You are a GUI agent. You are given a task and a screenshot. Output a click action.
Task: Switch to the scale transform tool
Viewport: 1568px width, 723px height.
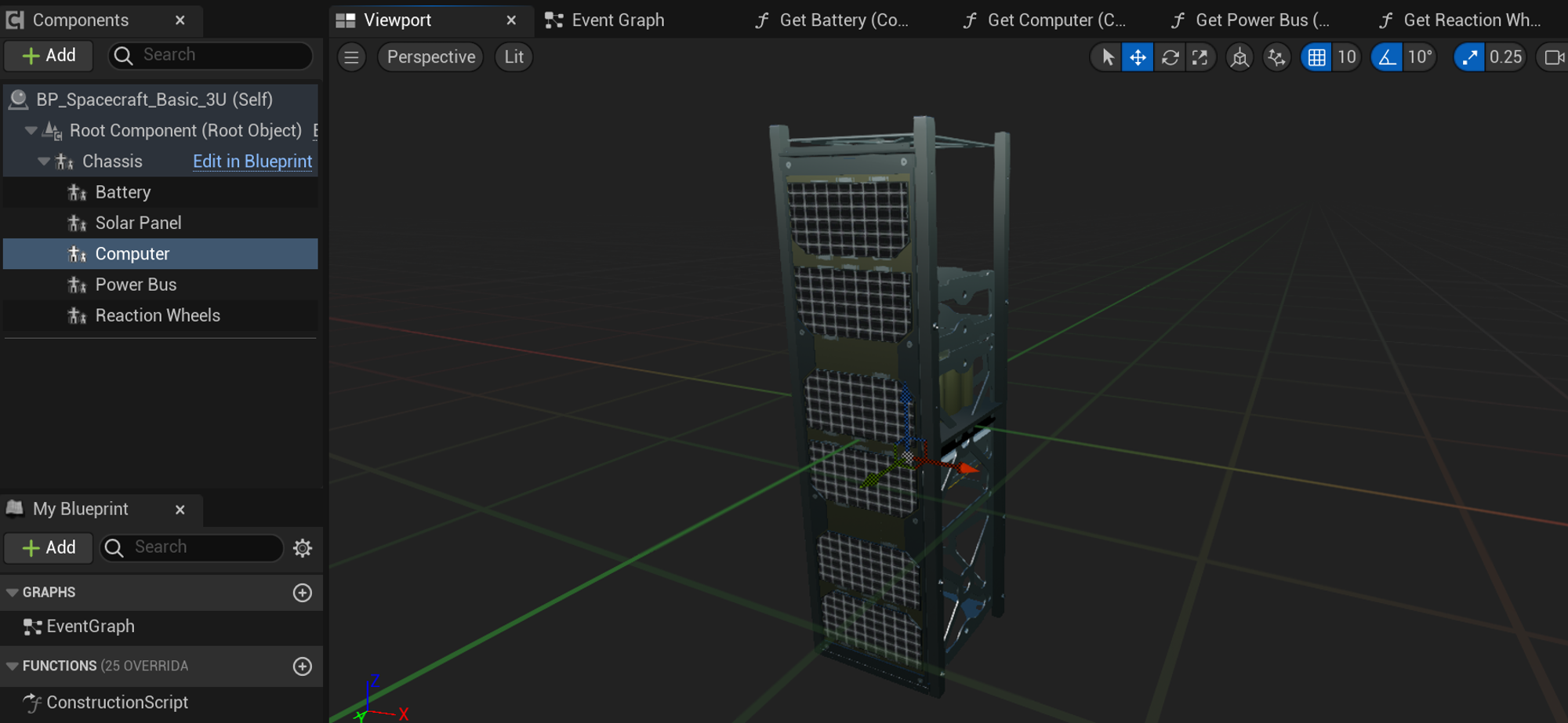[x=1200, y=57]
